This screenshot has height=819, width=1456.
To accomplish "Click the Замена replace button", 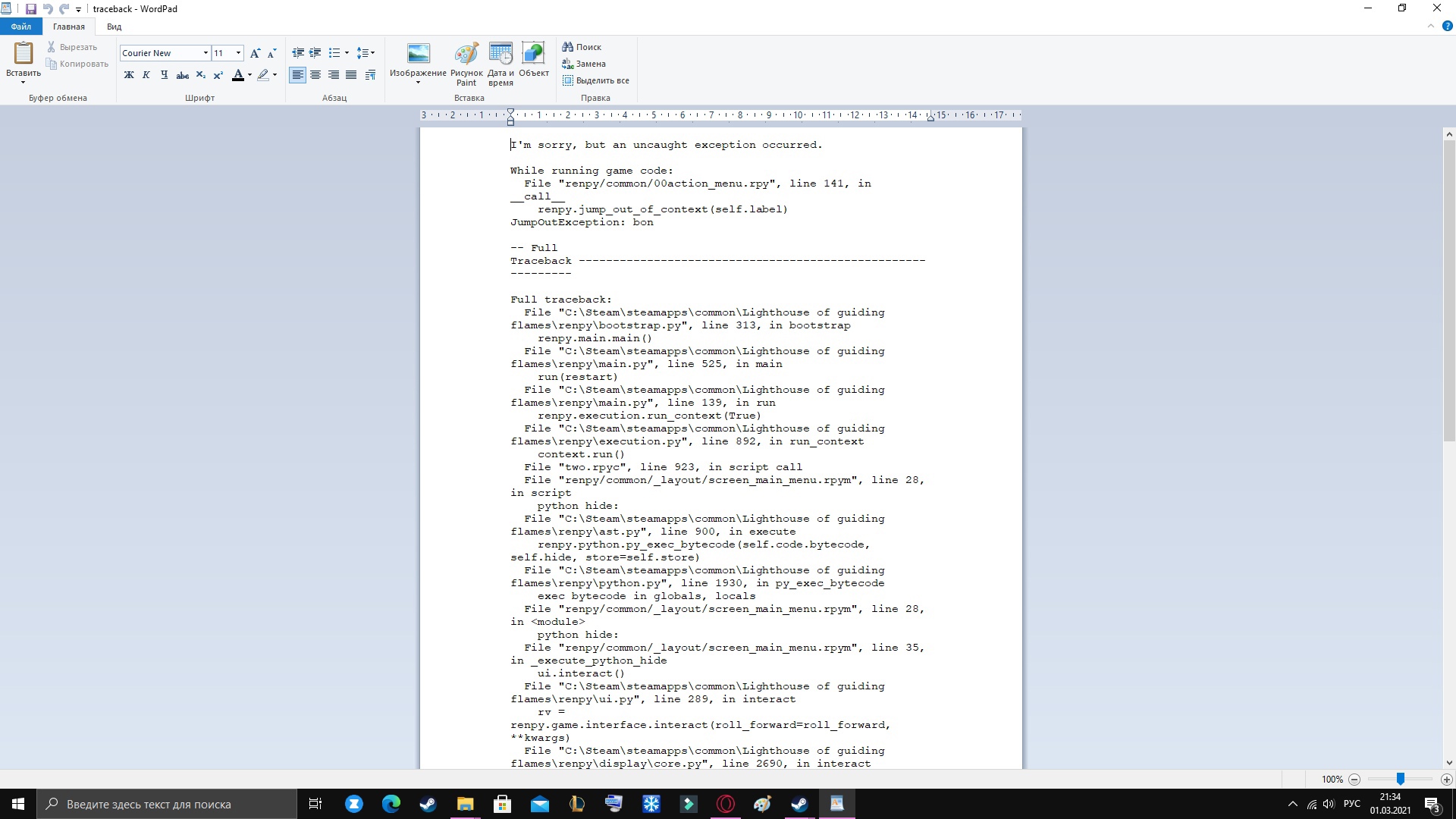I will coord(583,64).
